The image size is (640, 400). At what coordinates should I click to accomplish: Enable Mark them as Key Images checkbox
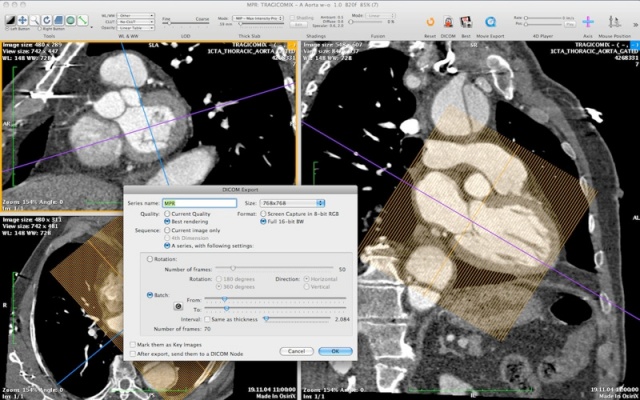[135, 343]
